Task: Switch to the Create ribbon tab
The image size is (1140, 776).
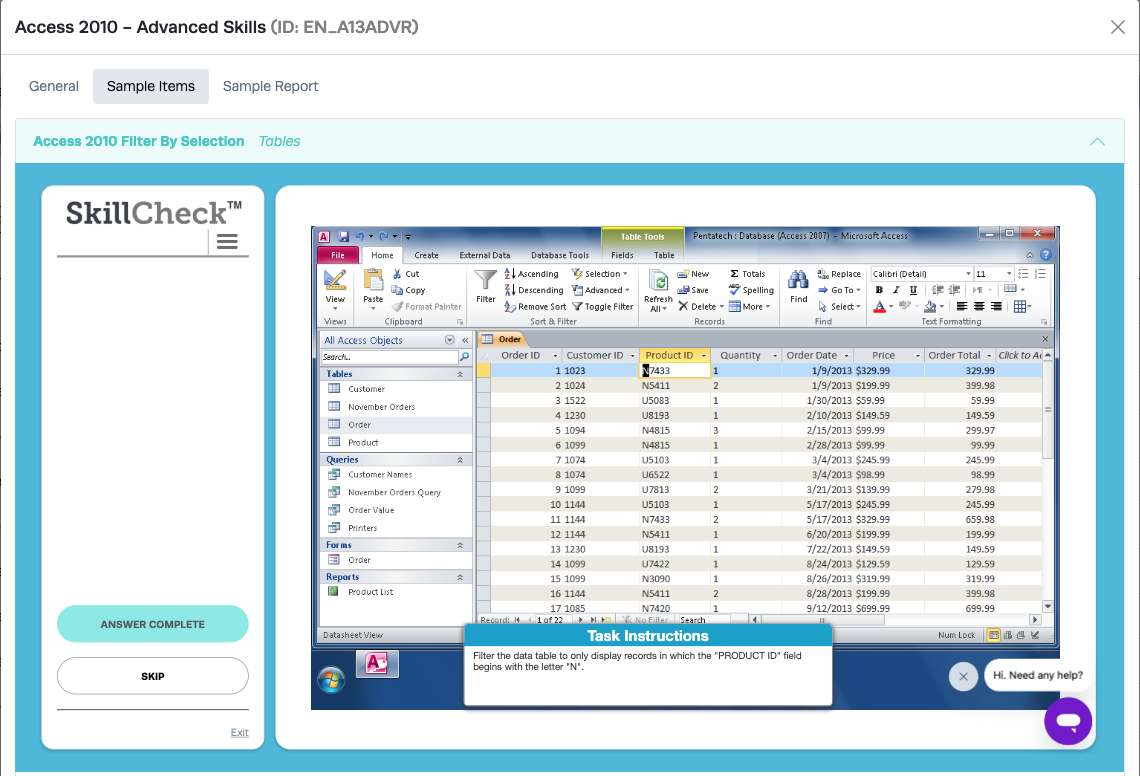Action: (426, 255)
